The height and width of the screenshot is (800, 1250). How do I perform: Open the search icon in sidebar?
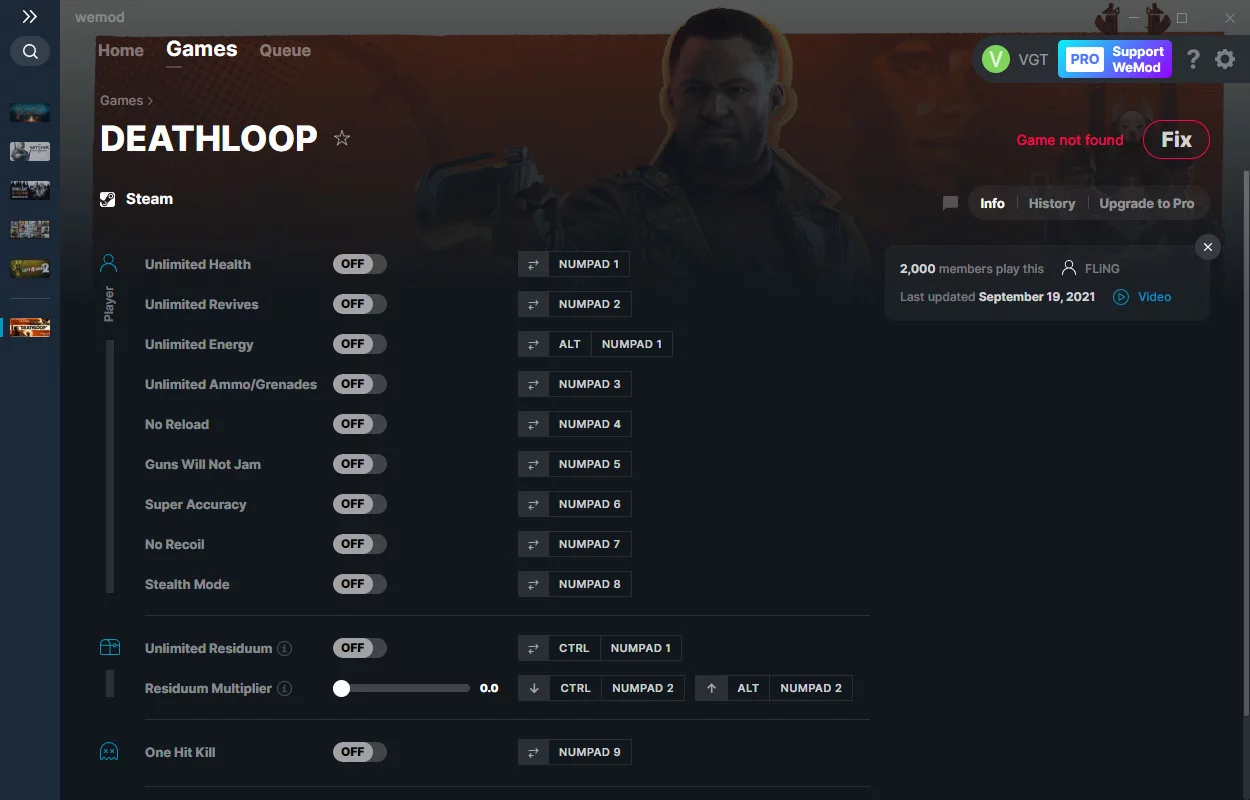[x=30, y=51]
